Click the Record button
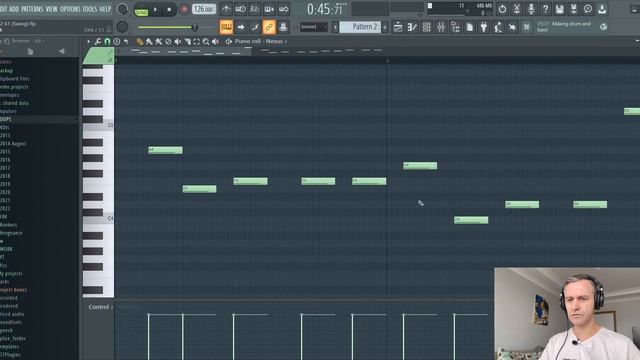This screenshot has width=640, height=360. (x=184, y=9)
